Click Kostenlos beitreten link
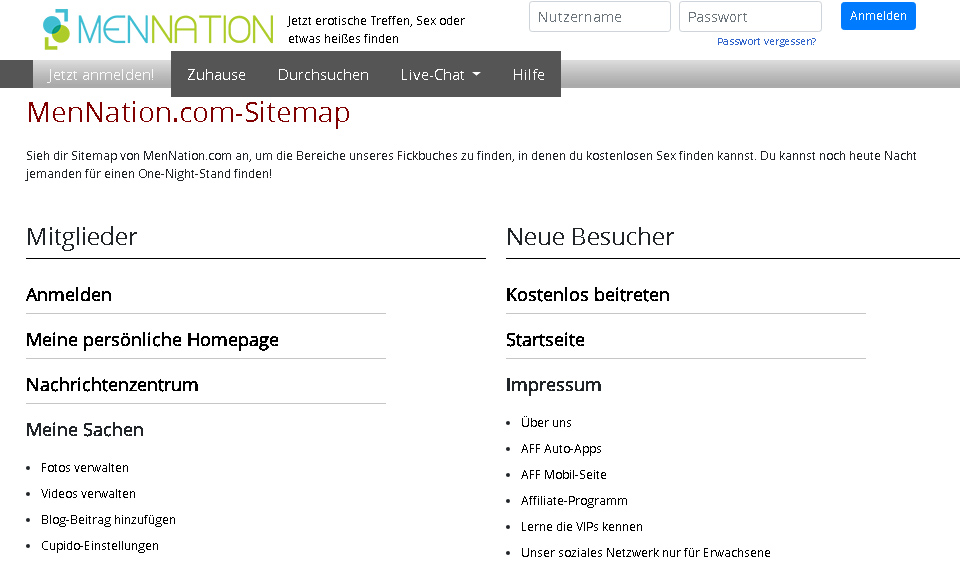The image size is (960, 561). 587,295
